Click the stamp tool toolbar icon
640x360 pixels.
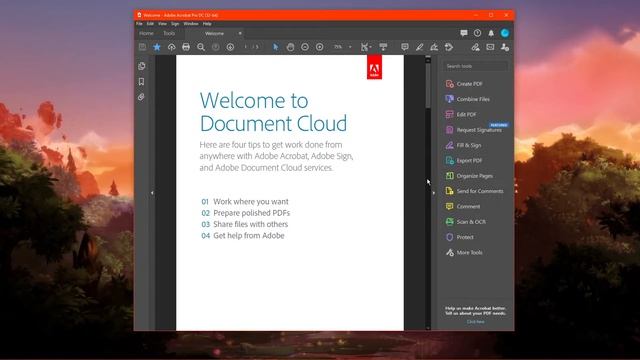(449, 47)
